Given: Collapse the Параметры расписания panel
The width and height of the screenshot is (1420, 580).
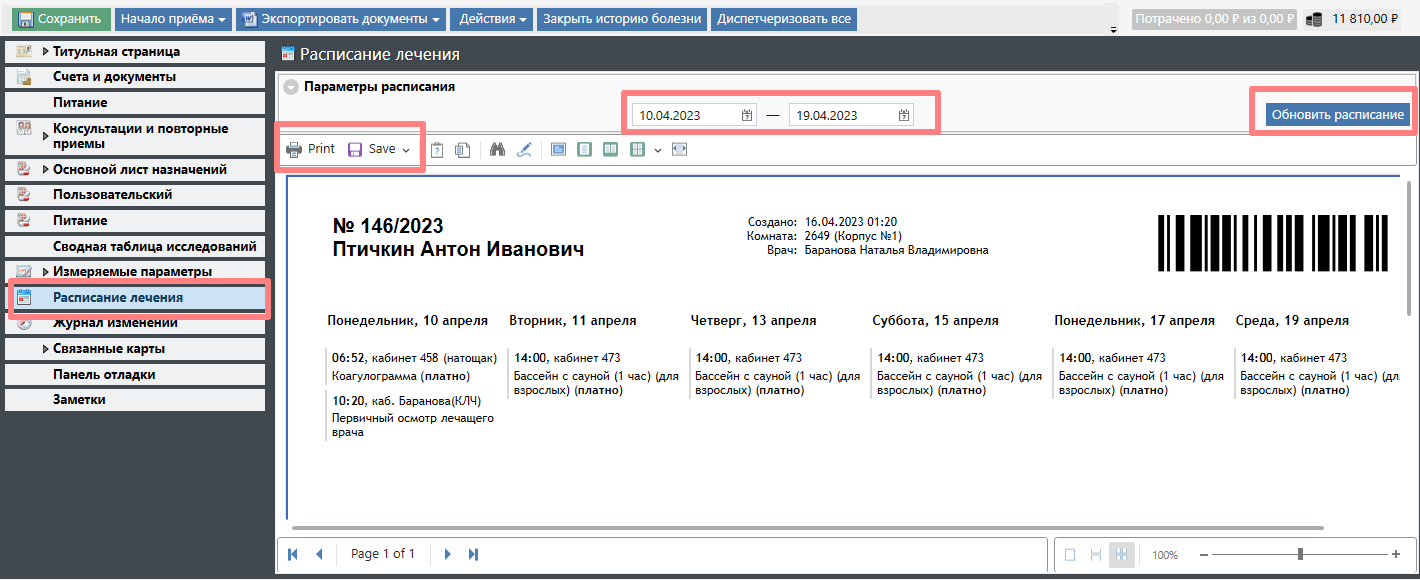Looking at the screenshot, I should click(291, 87).
